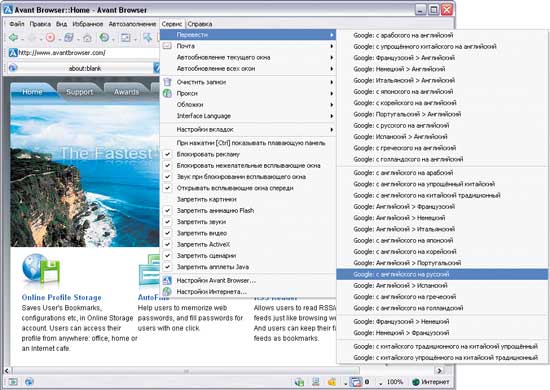The image size is (550, 390).
Task: Open the Правка menu
Action: pos(40,24)
